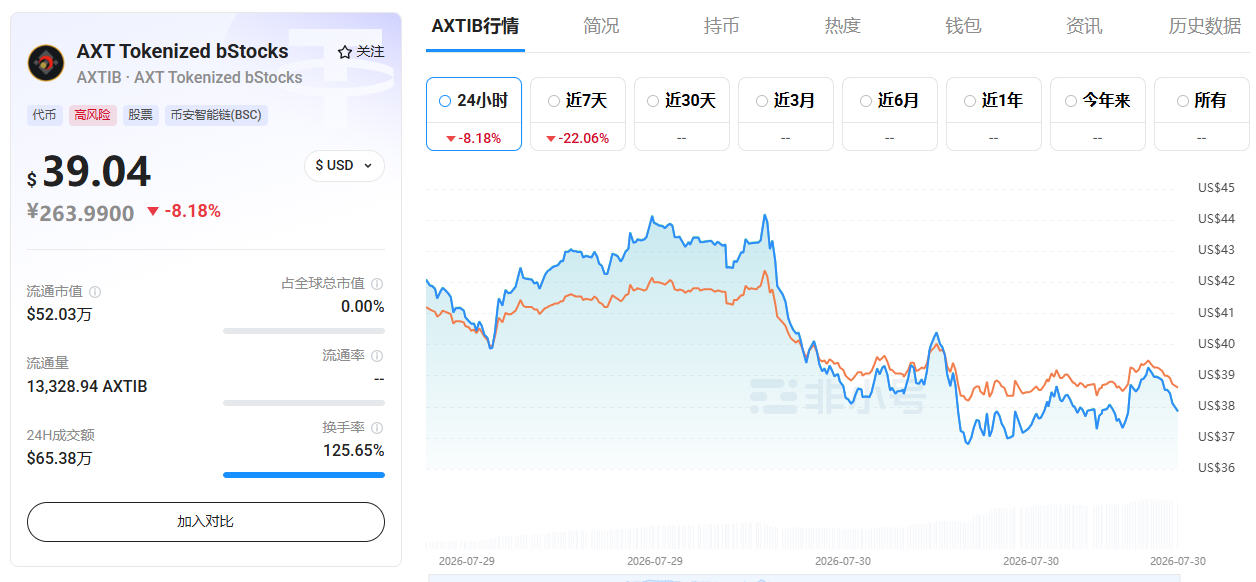Open the $ USD currency dropdown
The height and width of the screenshot is (582, 1256).
pyautogui.click(x=344, y=165)
